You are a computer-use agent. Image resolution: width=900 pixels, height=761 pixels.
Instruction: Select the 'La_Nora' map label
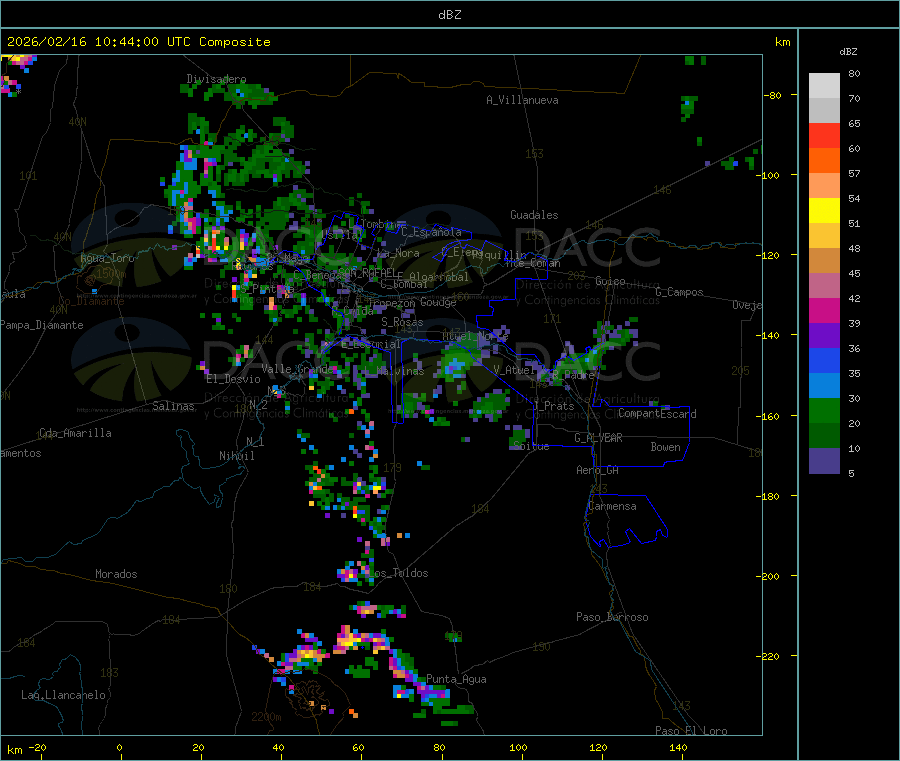pos(398,253)
